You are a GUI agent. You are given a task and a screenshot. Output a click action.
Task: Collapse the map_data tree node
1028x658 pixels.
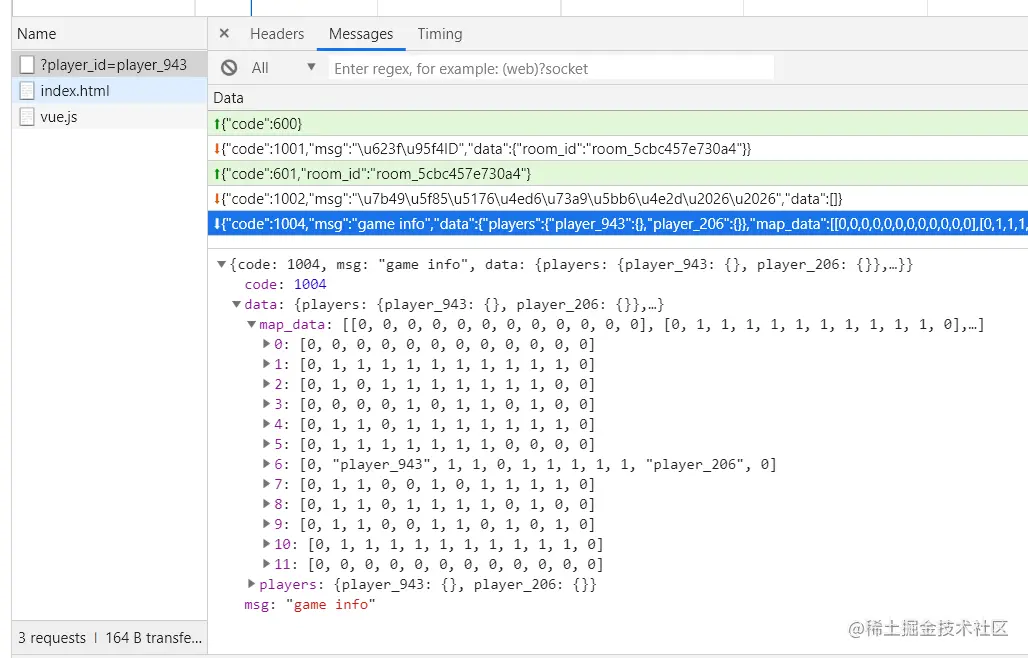pos(252,325)
